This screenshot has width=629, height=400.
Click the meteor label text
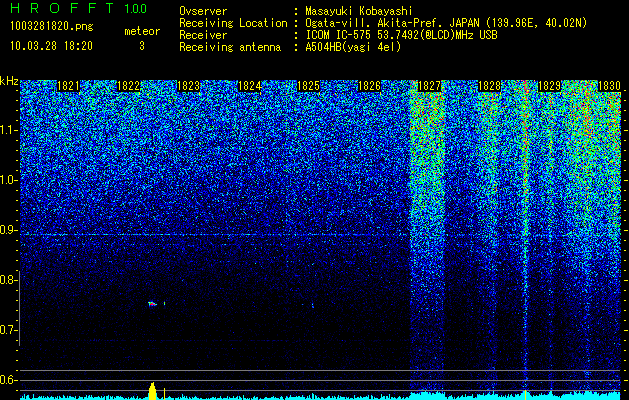click(x=142, y=31)
